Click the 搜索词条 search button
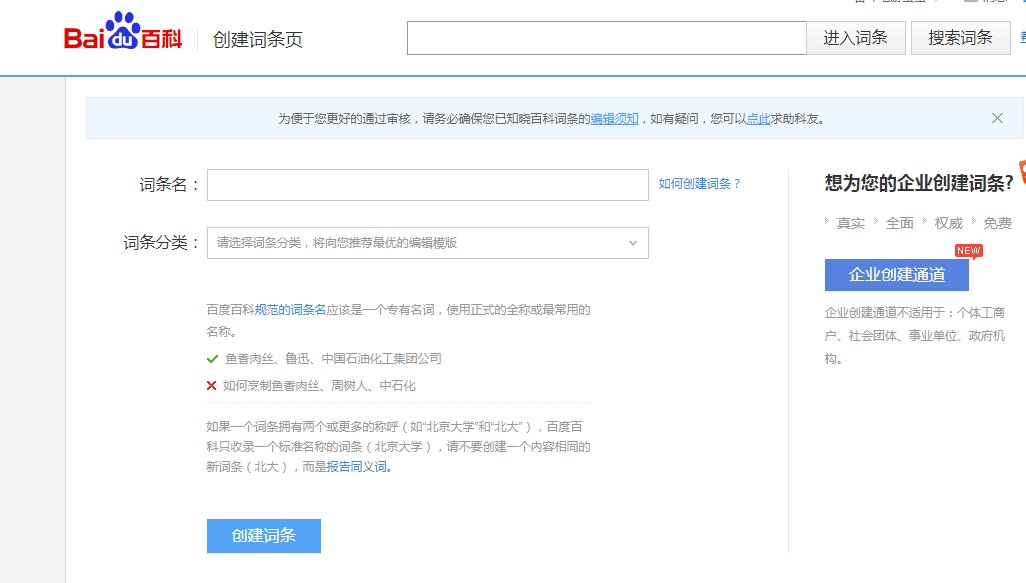 click(959, 37)
